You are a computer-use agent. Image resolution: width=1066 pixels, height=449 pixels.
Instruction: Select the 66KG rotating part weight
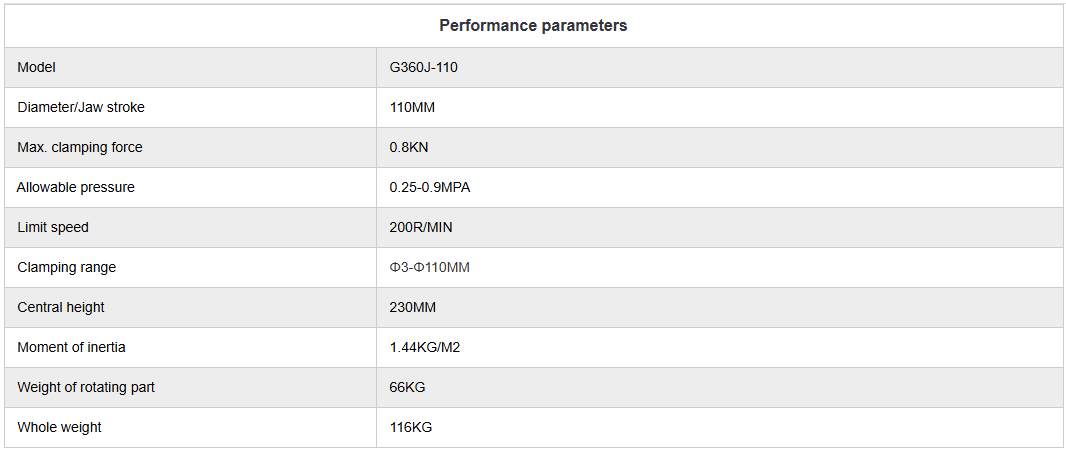point(408,387)
